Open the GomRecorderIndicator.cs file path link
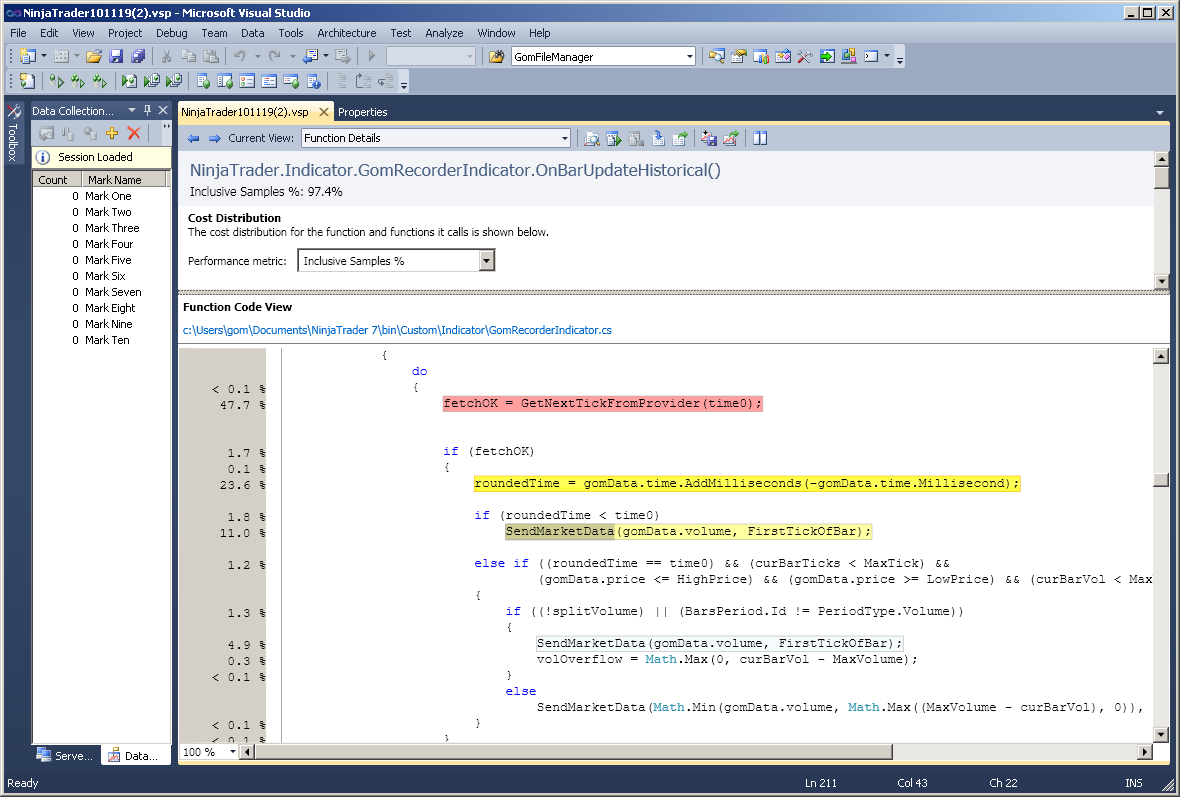Viewport: 1180px width, 797px height. [397, 330]
